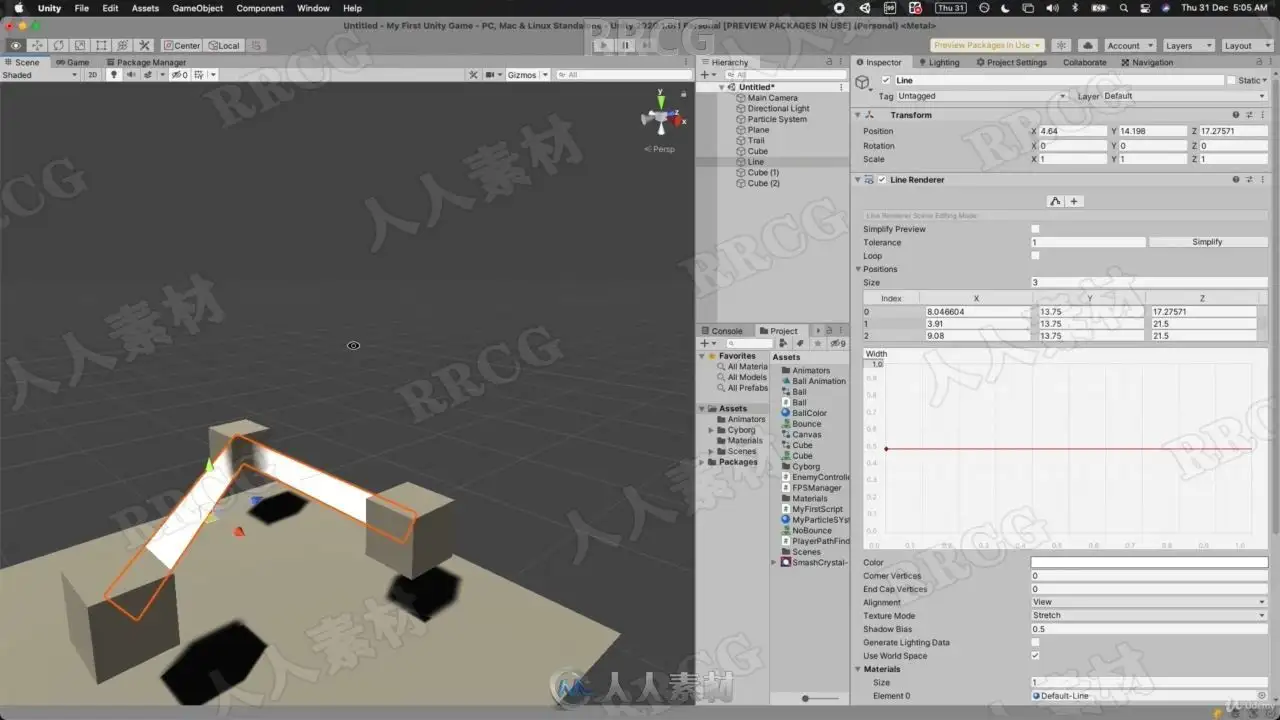Open the Tag Untagged dropdown
The width and height of the screenshot is (1280, 720).
982,96
